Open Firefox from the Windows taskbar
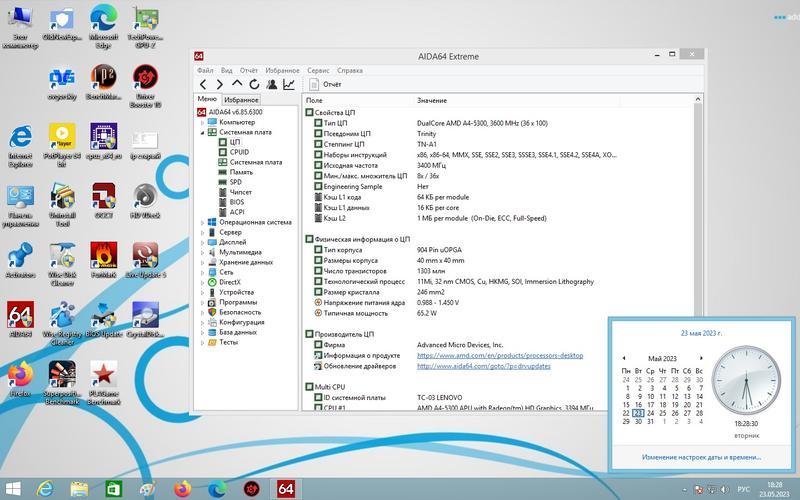This screenshot has width=800, height=500. tap(181, 488)
